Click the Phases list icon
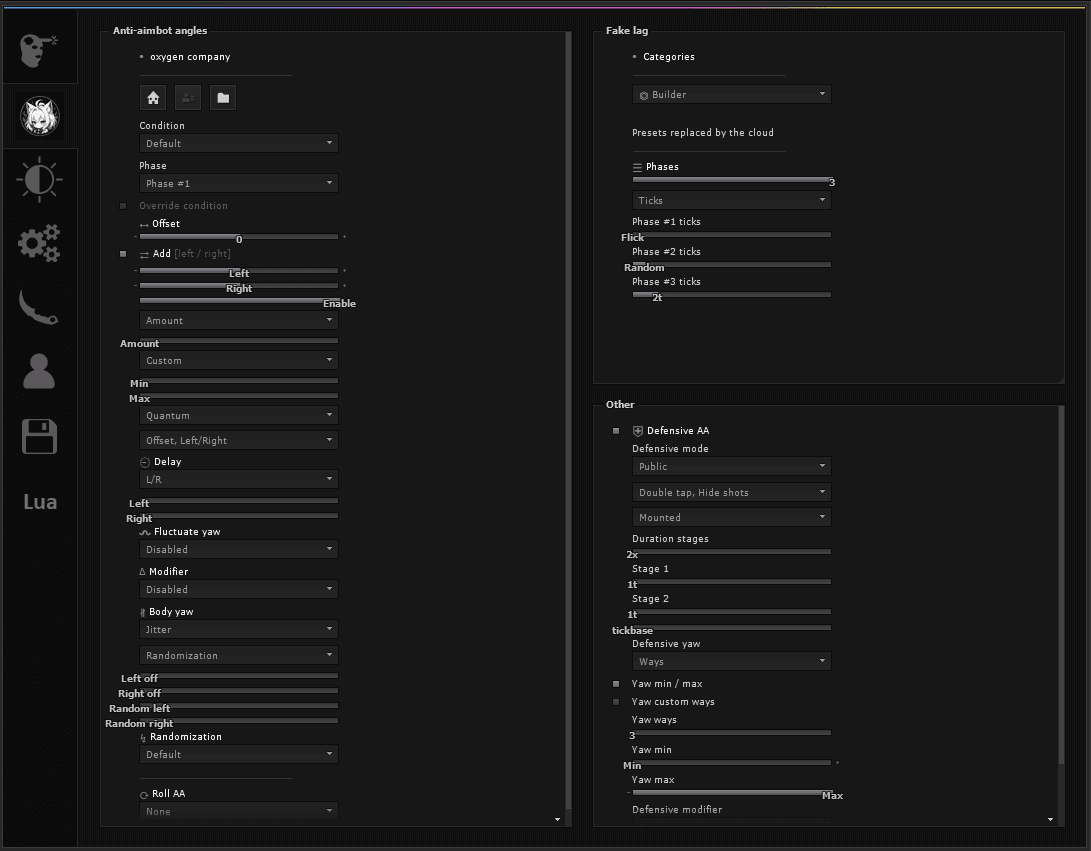Viewport: 1091px width, 851px height. coord(637,167)
